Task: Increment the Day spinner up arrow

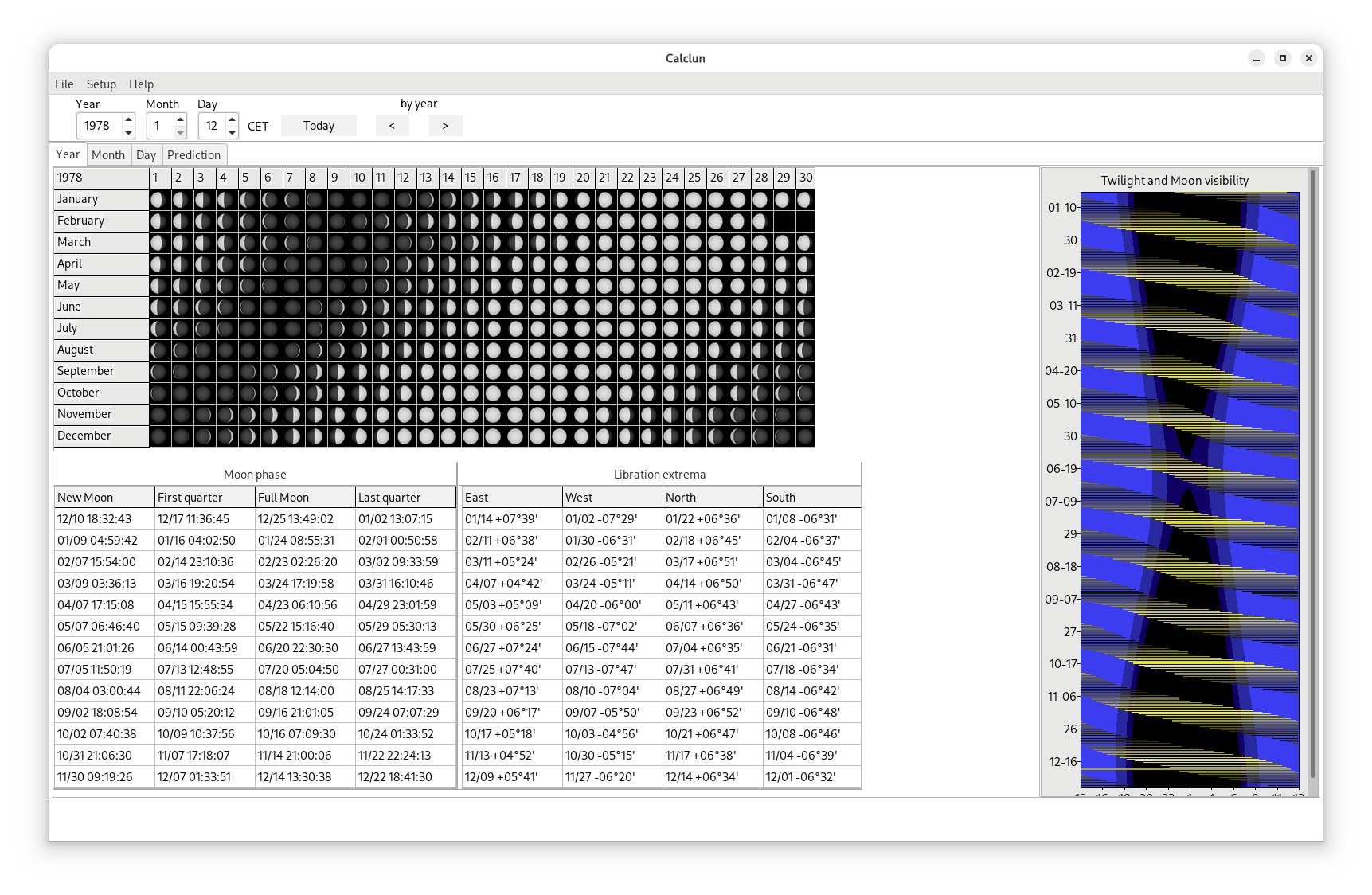Action: [232, 119]
